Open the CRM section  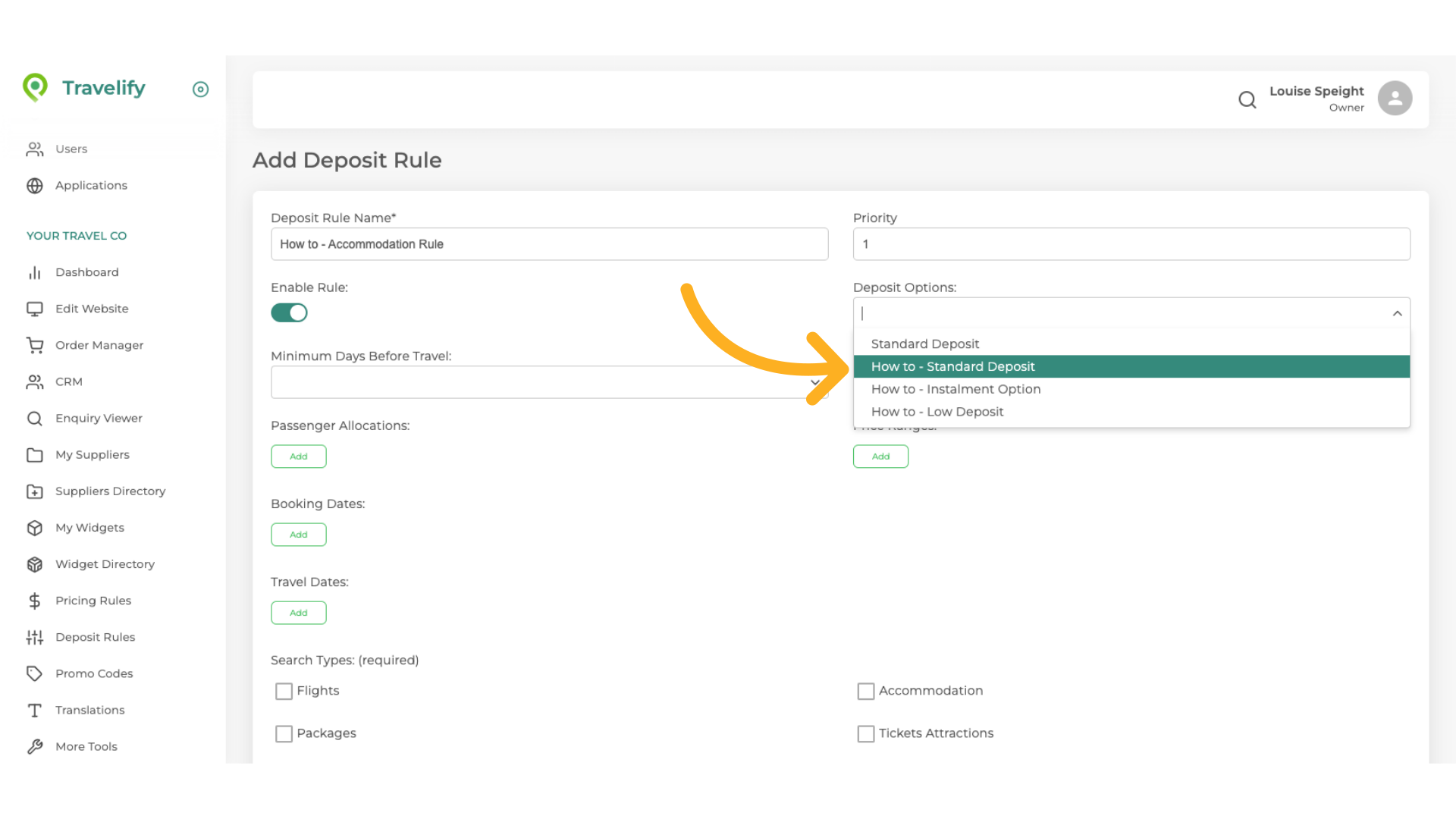[69, 381]
